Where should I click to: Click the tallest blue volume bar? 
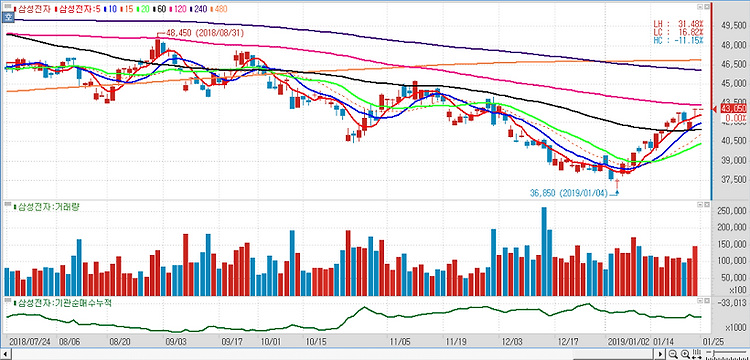coord(544,252)
